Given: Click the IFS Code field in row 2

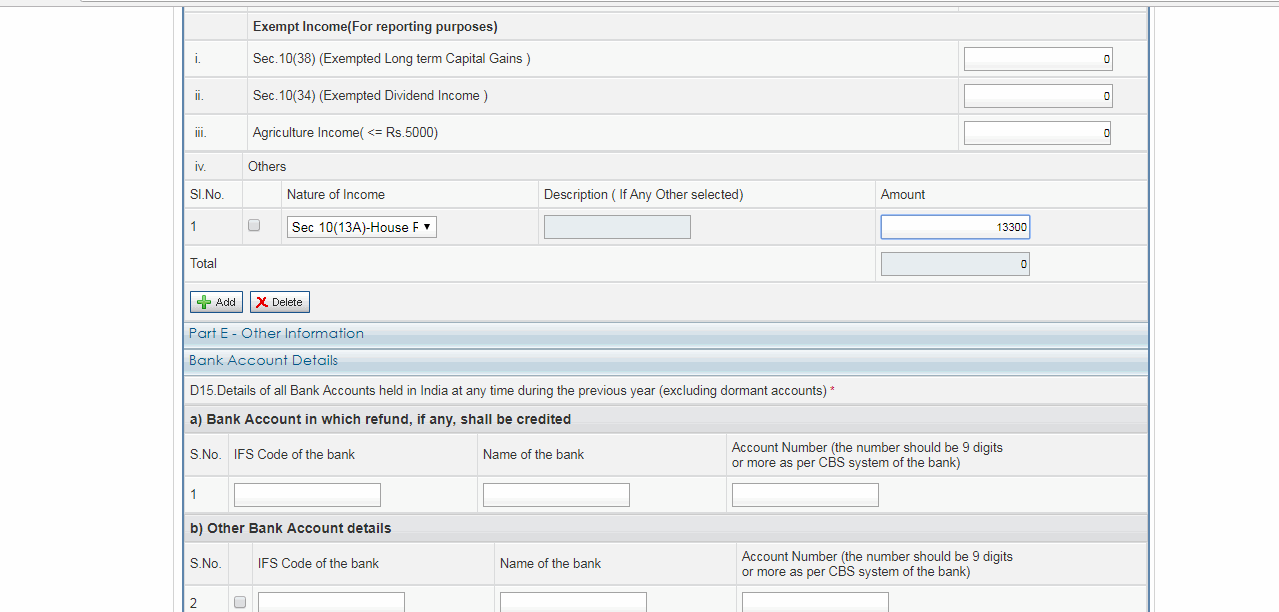Looking at the screenshot, I should tap(331, 602).
